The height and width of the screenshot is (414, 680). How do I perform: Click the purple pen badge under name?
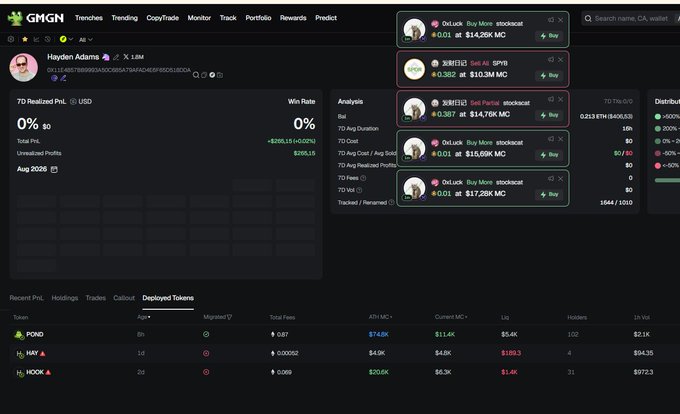coord(63,78)
